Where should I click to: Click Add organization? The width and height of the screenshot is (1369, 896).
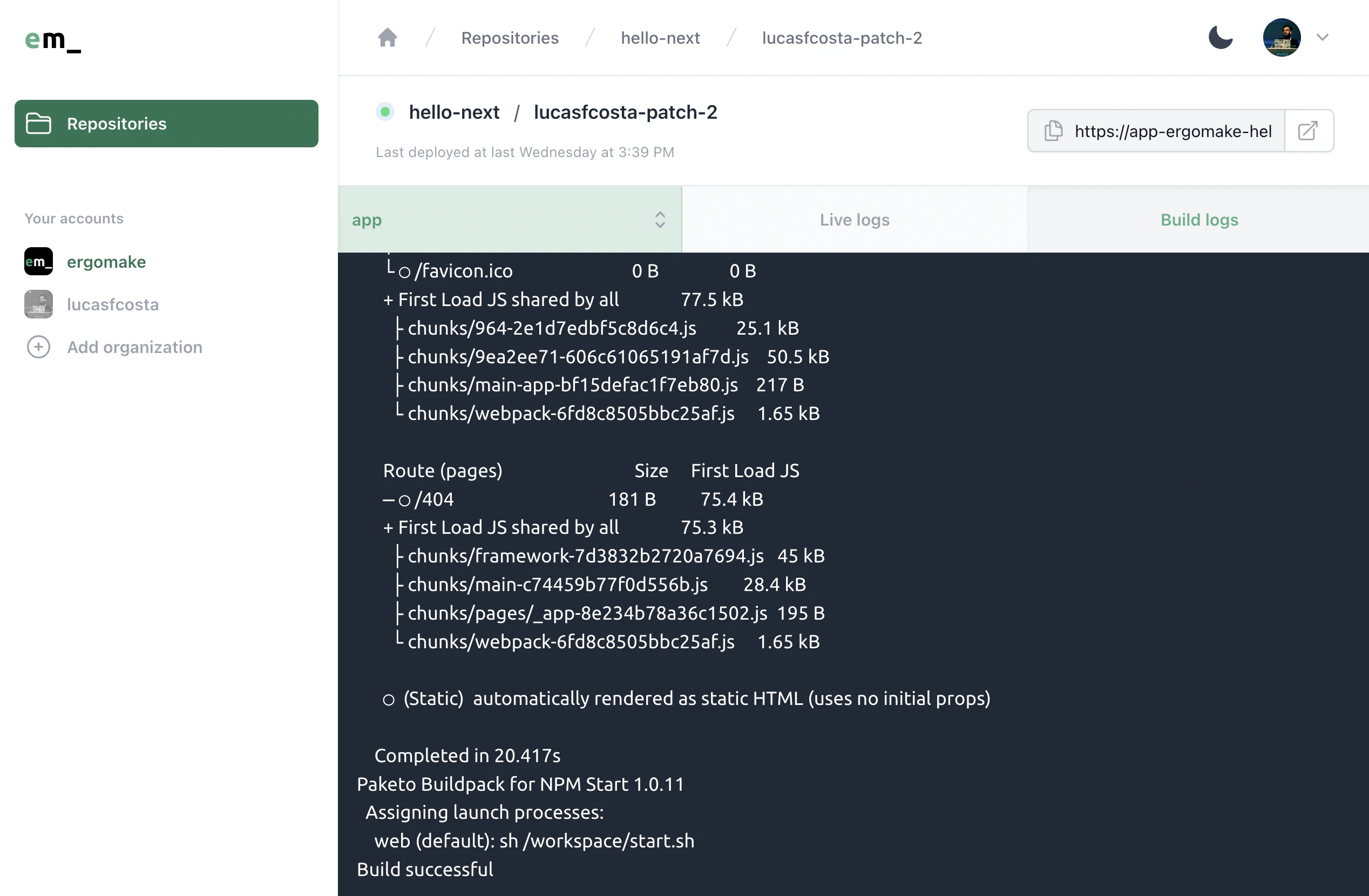click(134, 348)
